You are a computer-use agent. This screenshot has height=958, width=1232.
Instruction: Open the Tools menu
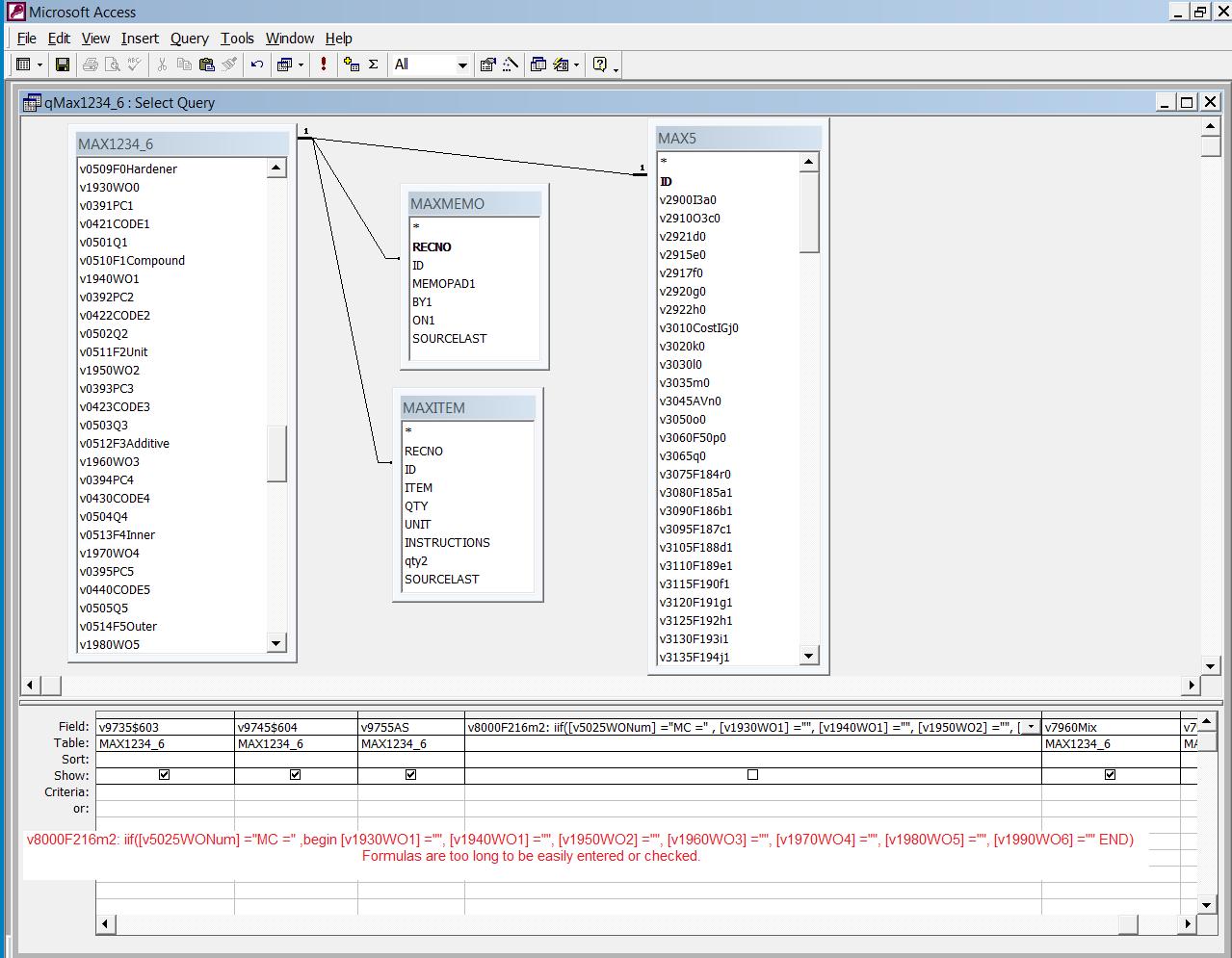(237, 39)
